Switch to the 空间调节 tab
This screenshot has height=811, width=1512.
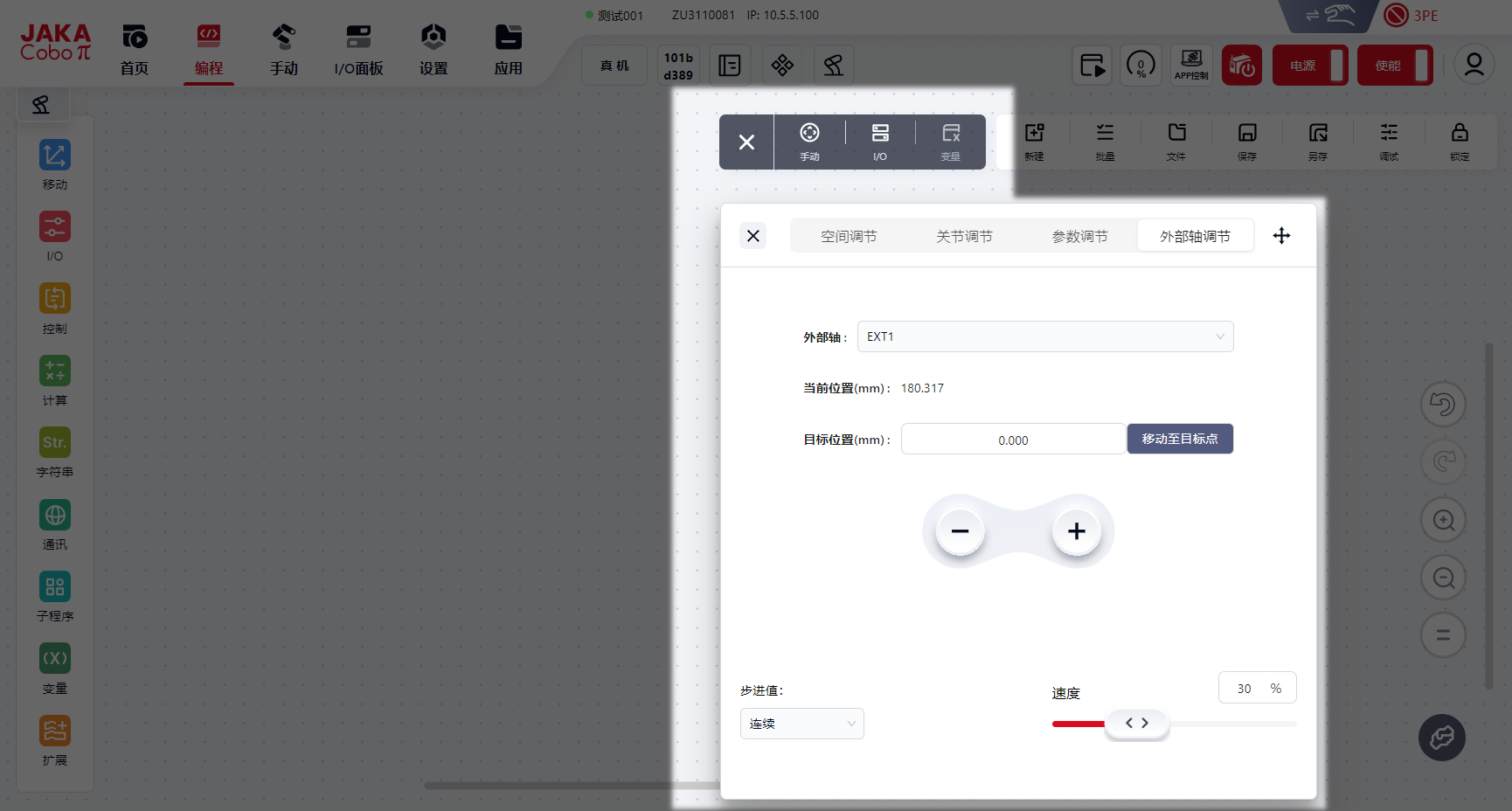[848, 236]
